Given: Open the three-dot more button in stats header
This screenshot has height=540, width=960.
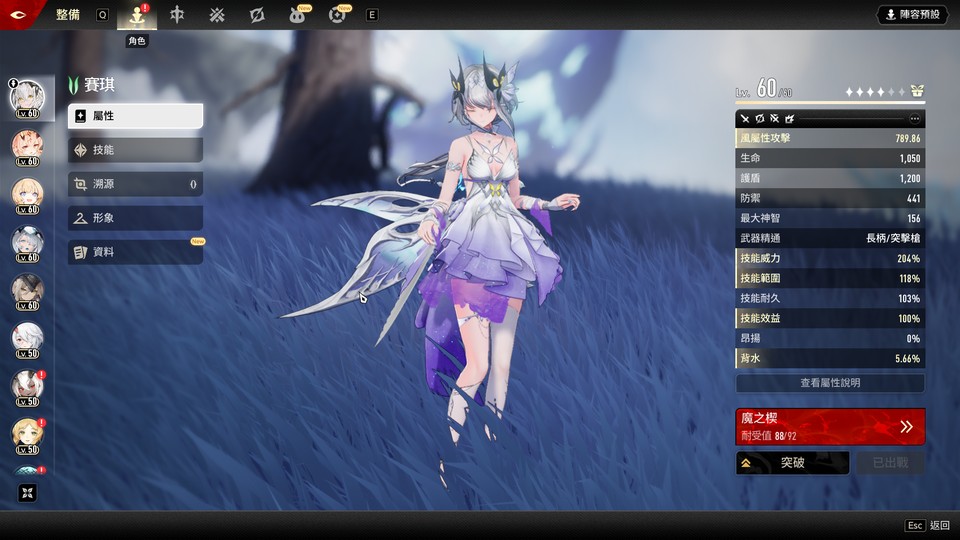Looking at the screenshot, I should (914, 119).
